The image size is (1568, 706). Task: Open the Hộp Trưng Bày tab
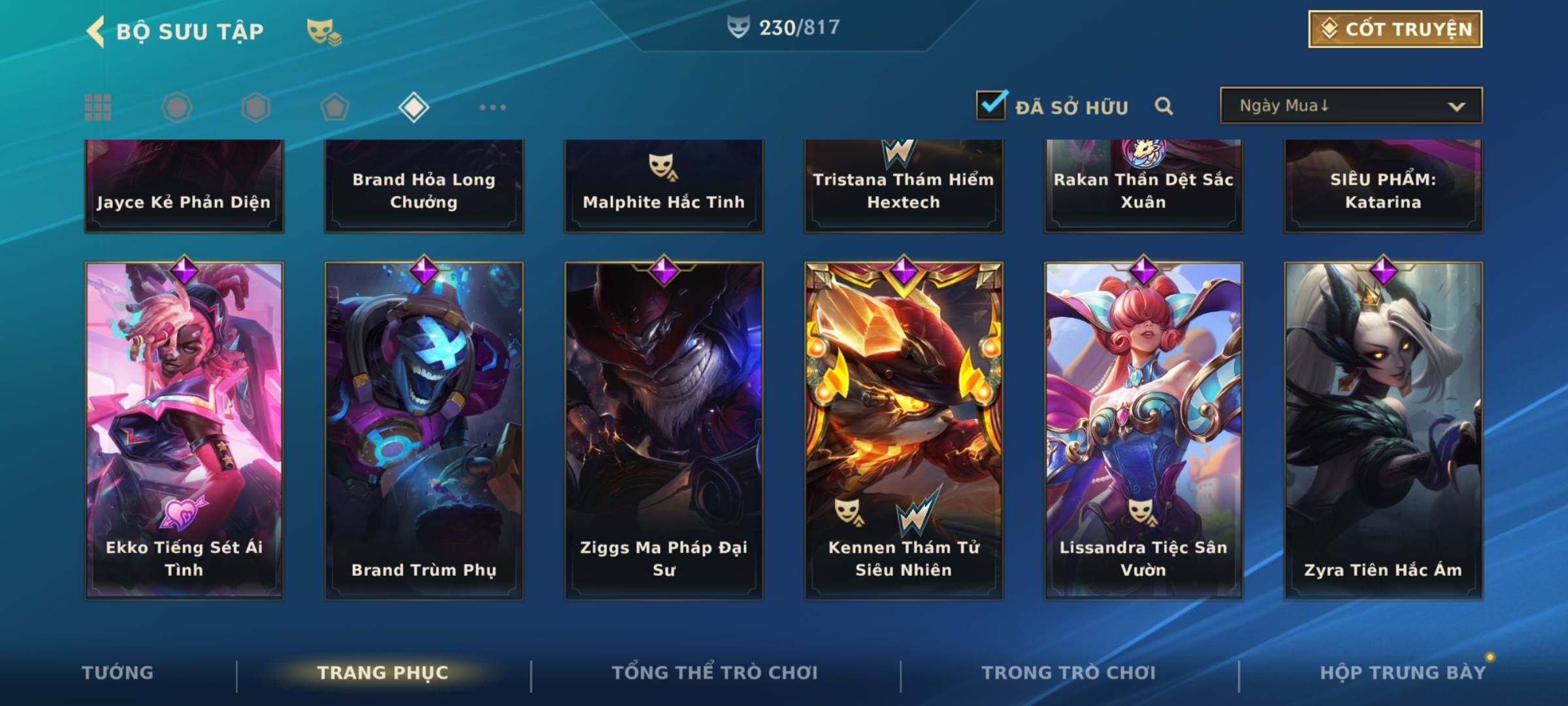(1403, 673)
